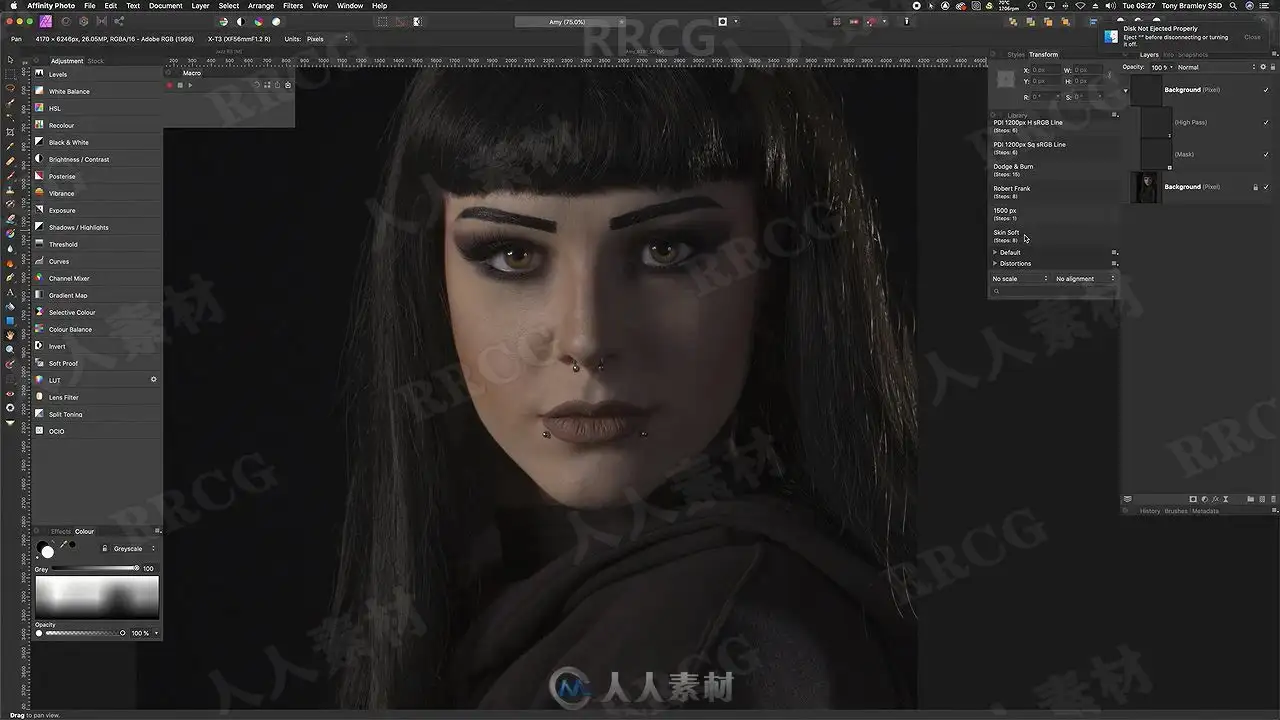1280x720 pixels.
Task: Click the Affinity Photo persona icon
Action: tap(45, 21)
